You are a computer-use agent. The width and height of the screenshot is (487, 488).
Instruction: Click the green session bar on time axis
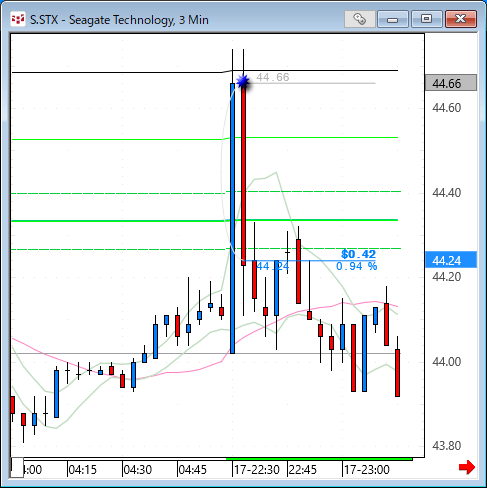pyautogui.click(x=319, y=459)
